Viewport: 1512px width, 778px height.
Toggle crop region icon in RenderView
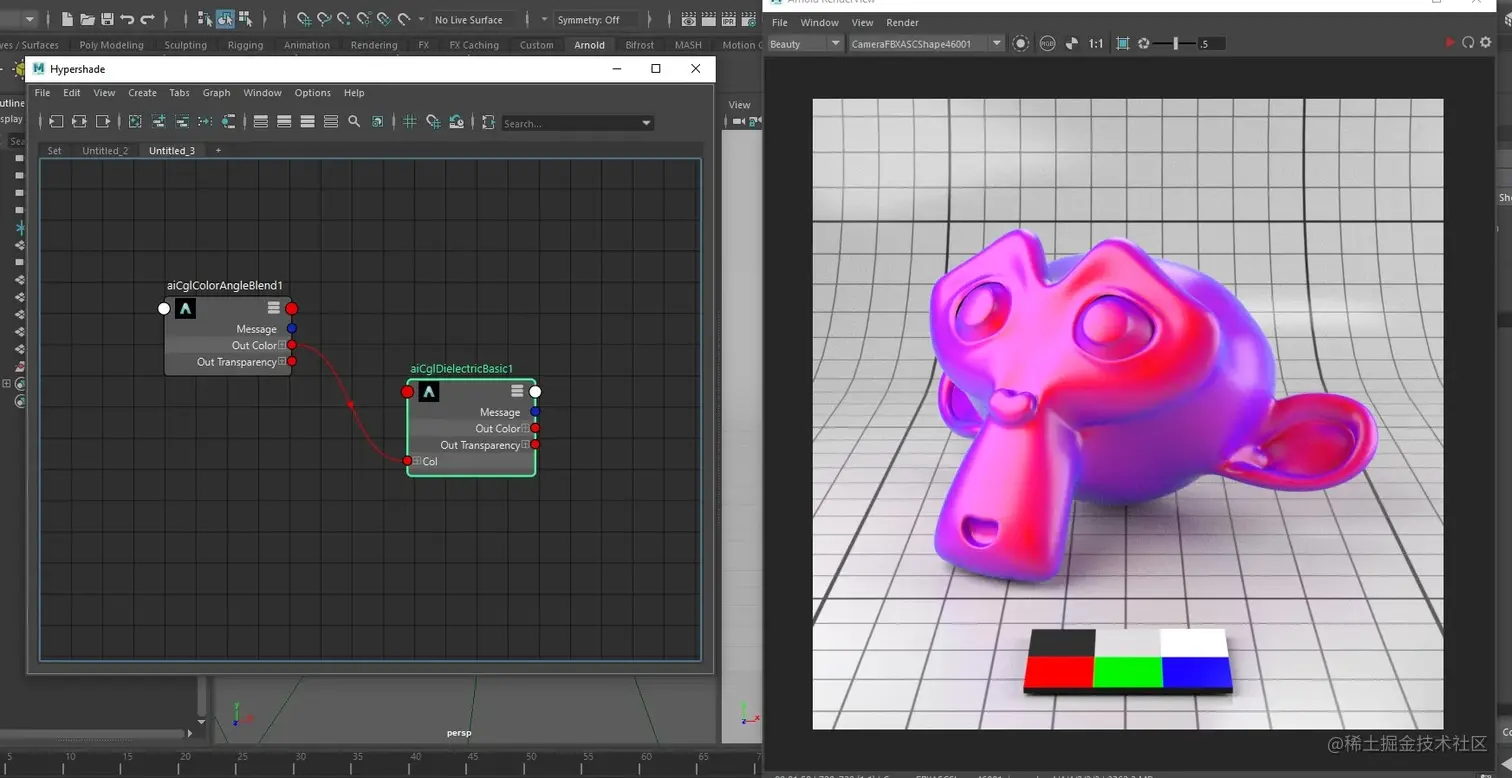pos(1123,43)
